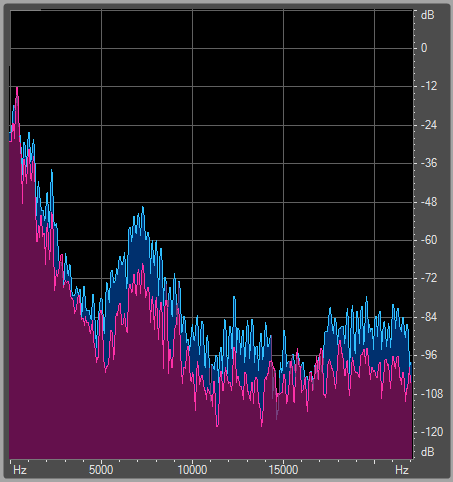Select the -120 dB scale label
The width and height of the screenshot is (453, 482).
pos(432,432)
